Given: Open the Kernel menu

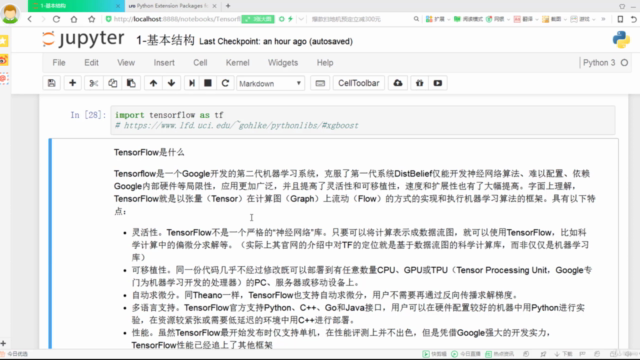Looking at the screenshot, I should click(238, 63).
